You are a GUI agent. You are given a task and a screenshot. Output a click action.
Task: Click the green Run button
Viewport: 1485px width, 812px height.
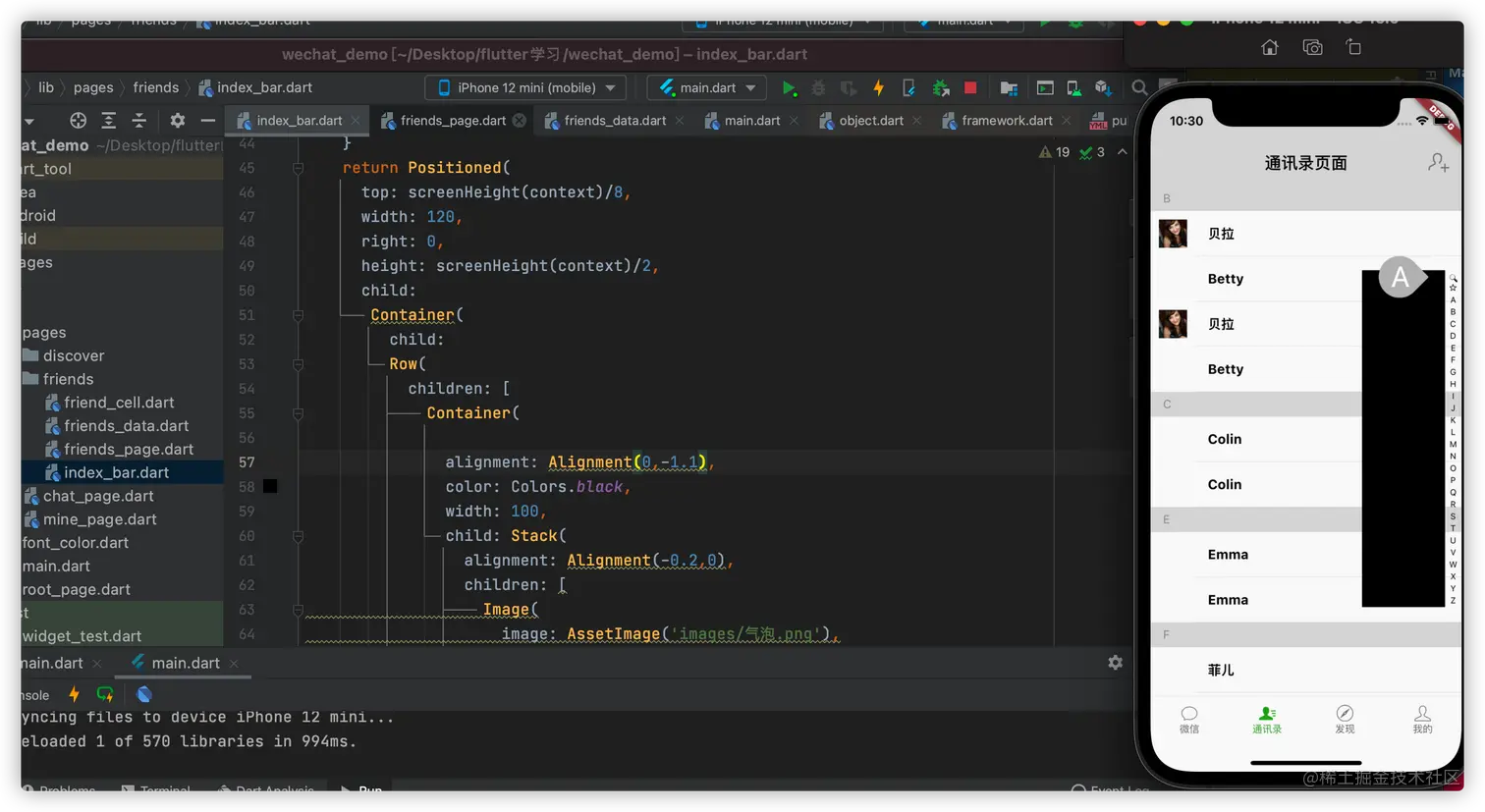[x=789, y=88]
